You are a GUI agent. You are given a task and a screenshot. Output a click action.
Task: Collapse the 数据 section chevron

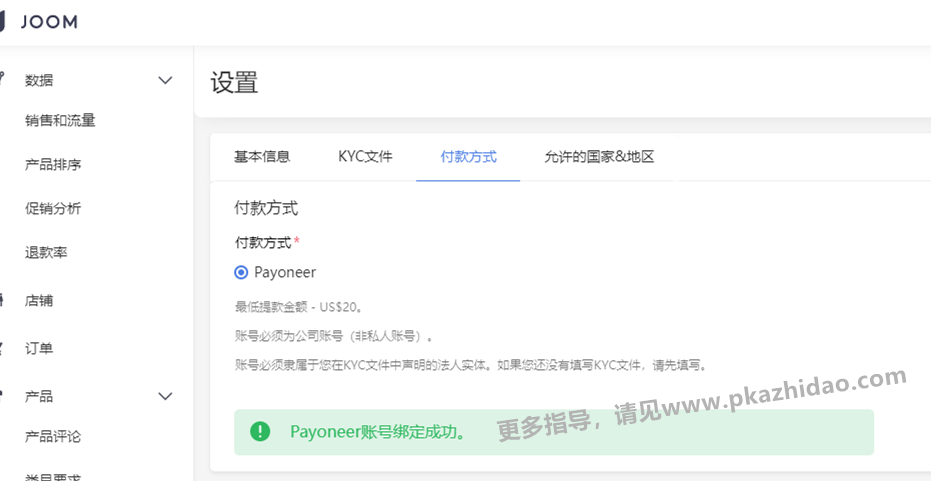click(x=166, y=80)
